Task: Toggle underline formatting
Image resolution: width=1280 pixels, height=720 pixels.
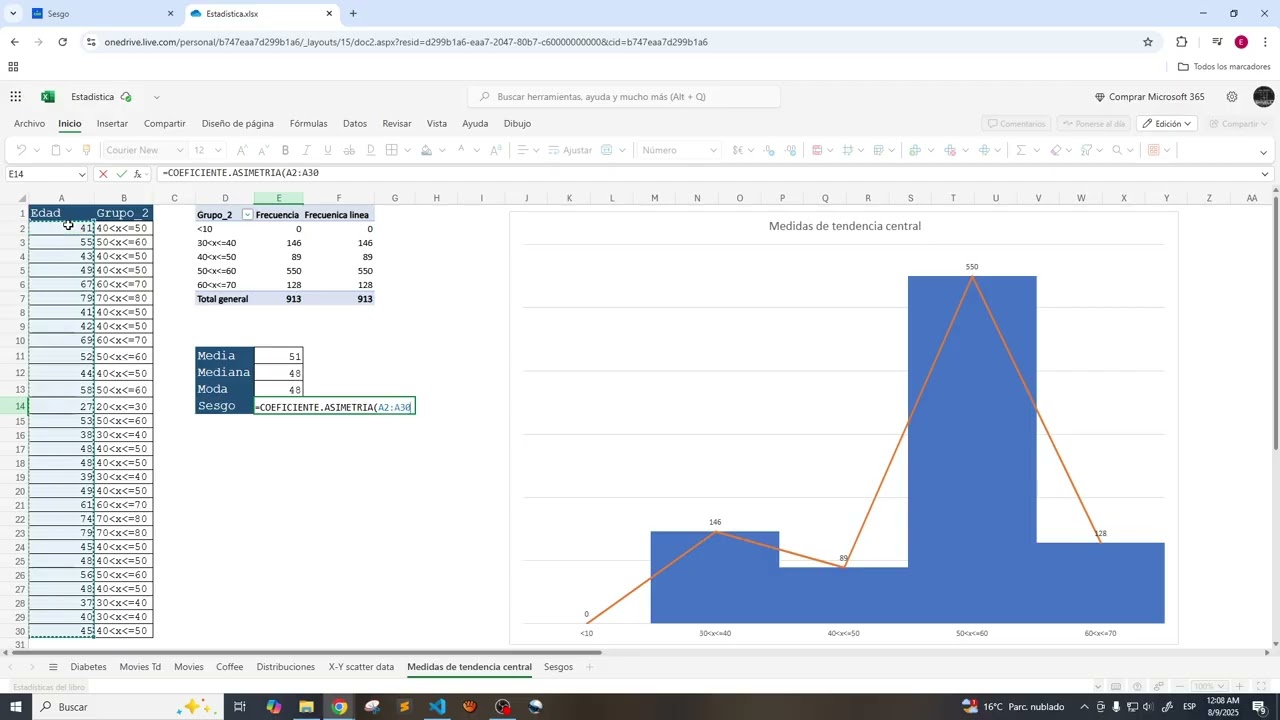Action: (327, 150)
